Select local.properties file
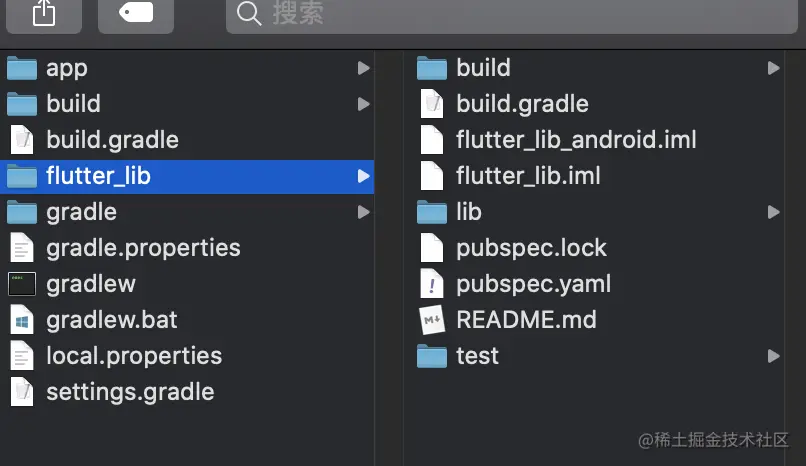This screenshot has height=466, width=806. click(x=134, y=356)
